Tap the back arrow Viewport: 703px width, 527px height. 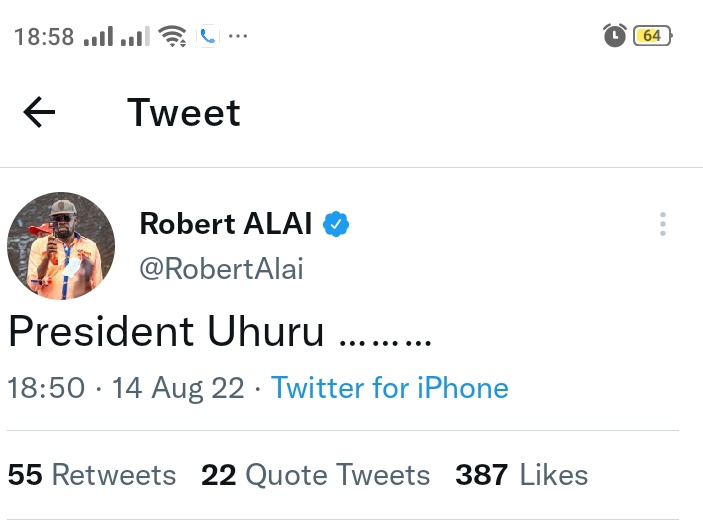click(x=39, y=113)
